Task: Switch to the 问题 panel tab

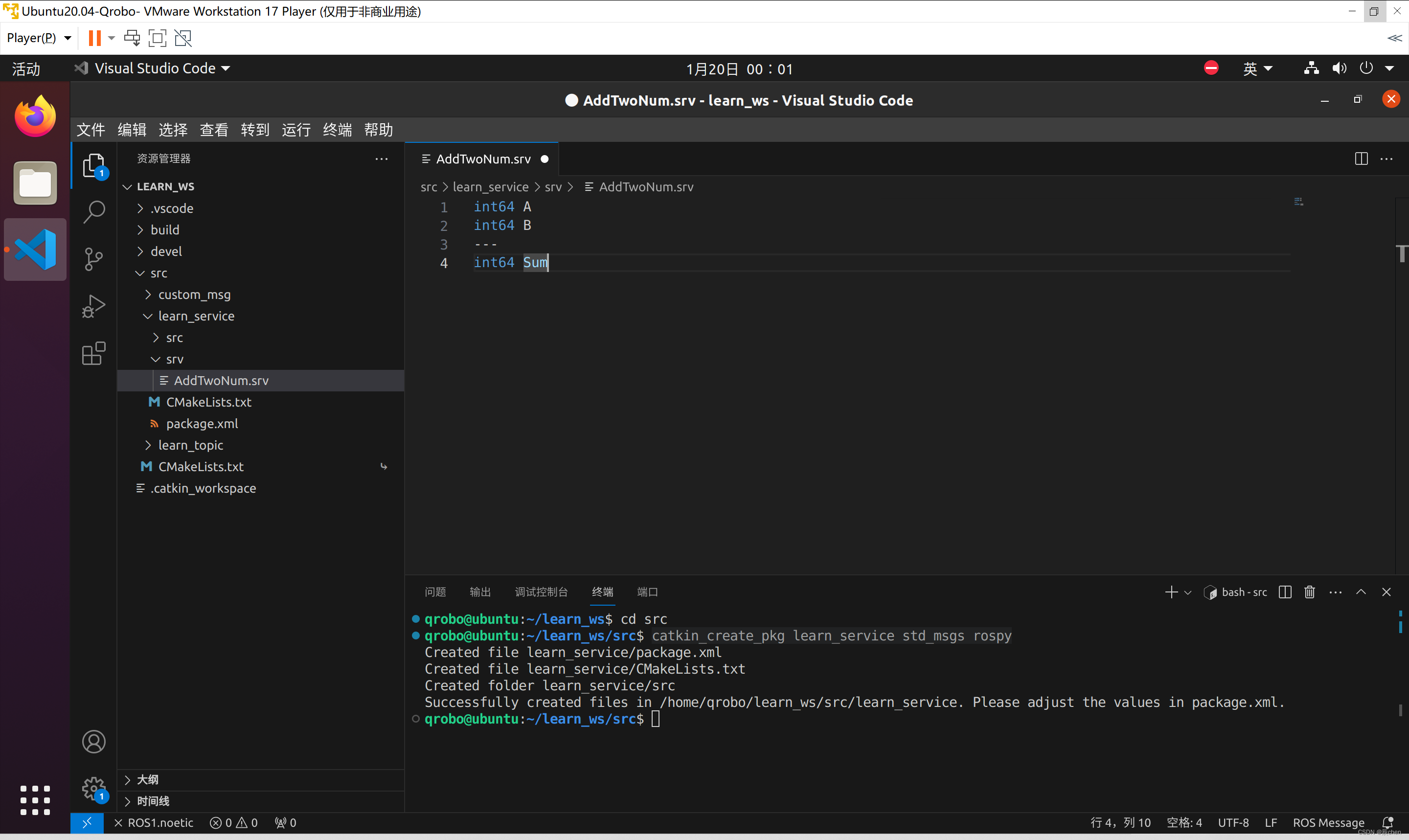Action: [x=435, y=592]
